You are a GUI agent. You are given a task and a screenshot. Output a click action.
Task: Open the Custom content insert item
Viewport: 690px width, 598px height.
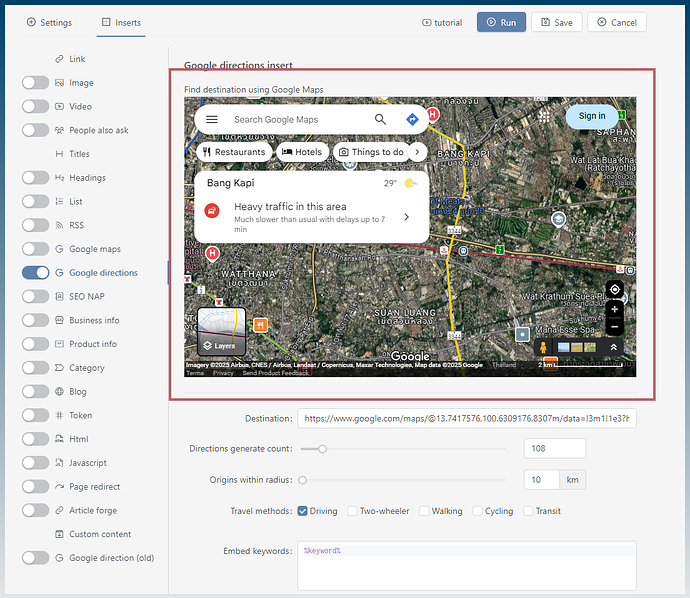(x=93, y=534)
